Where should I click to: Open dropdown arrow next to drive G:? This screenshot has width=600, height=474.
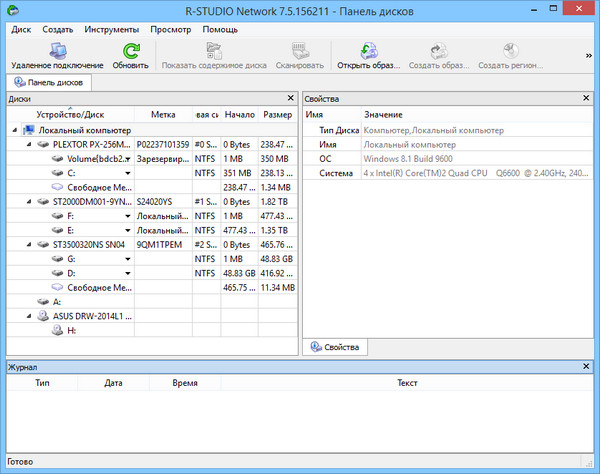tap(128, 258)
